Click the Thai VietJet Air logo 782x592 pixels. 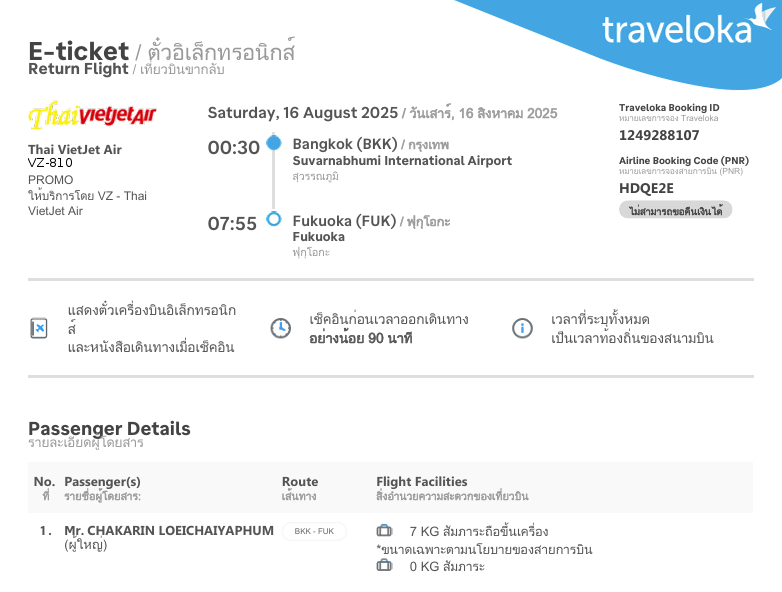click(x=92, y=116)
